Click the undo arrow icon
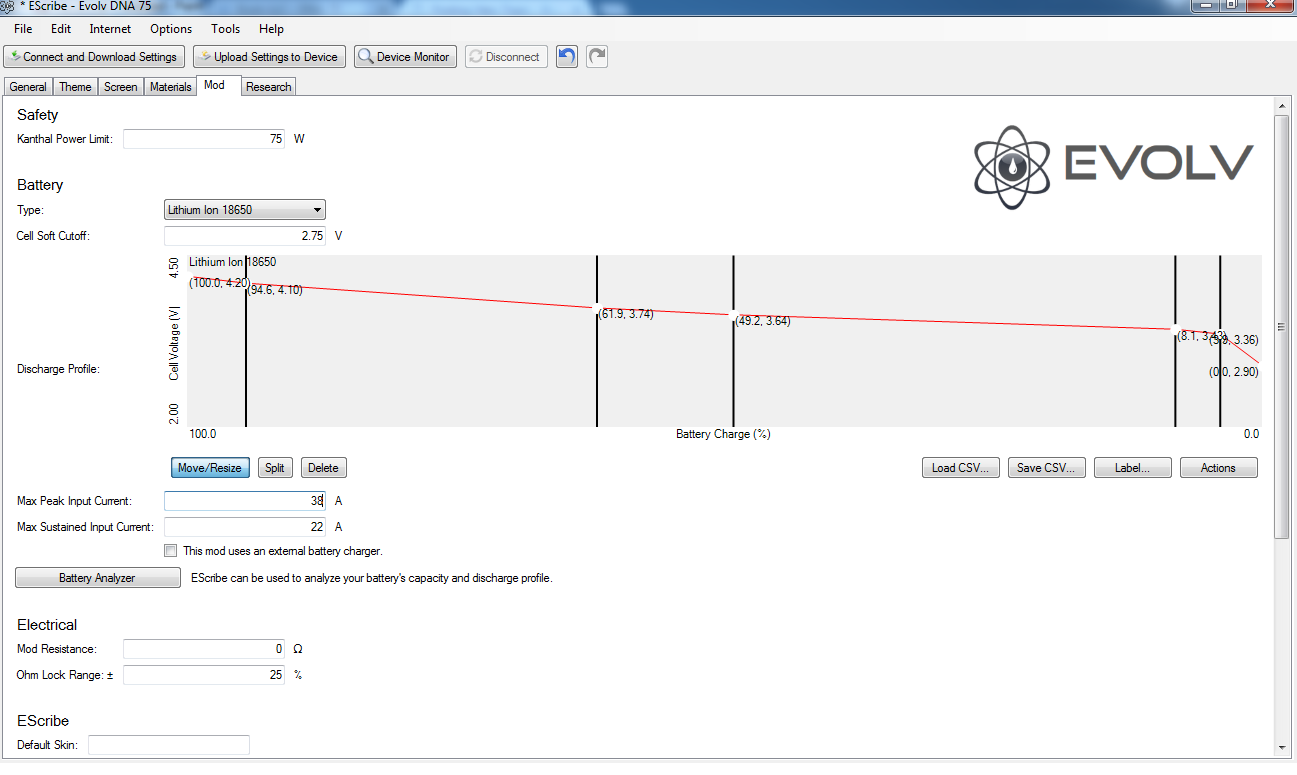1297x775 pixels. 567,57
